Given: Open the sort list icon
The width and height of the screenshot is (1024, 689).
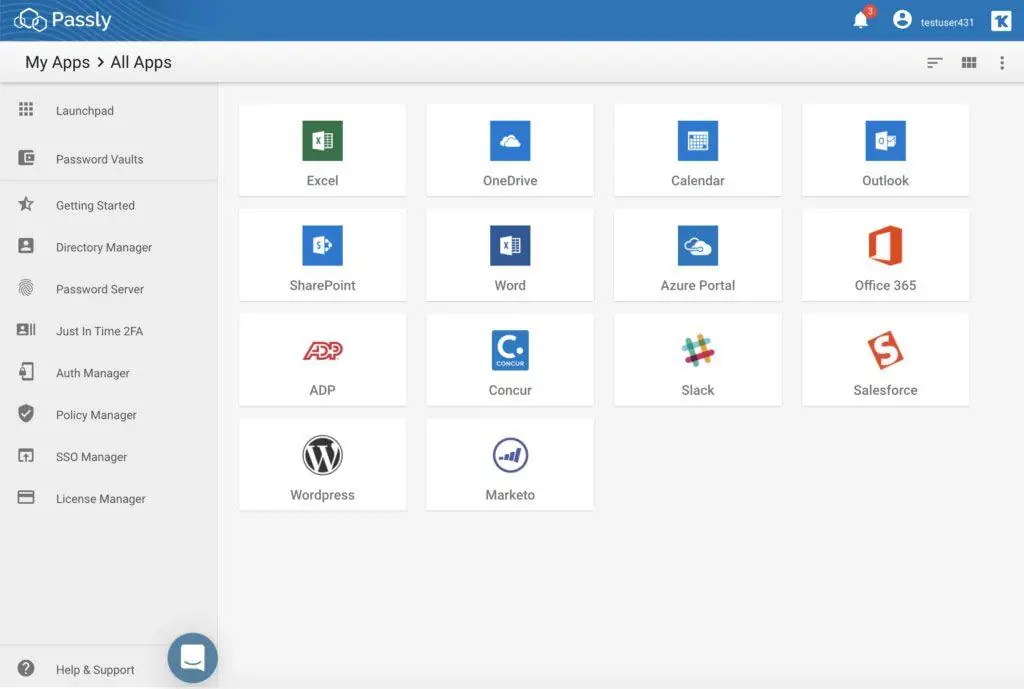Looking at the screenshot, I should (935, 63).
